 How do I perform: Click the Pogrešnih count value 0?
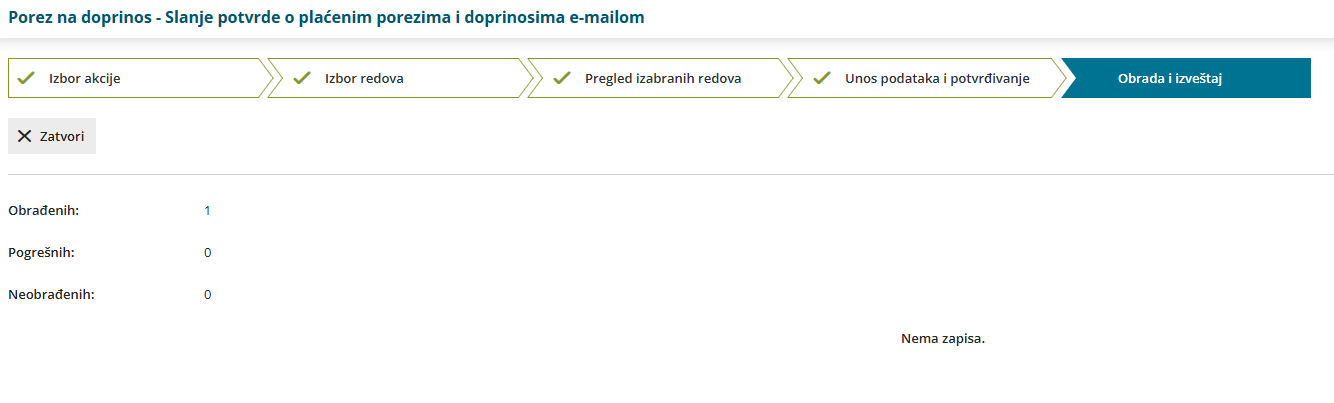pos(208,253)
